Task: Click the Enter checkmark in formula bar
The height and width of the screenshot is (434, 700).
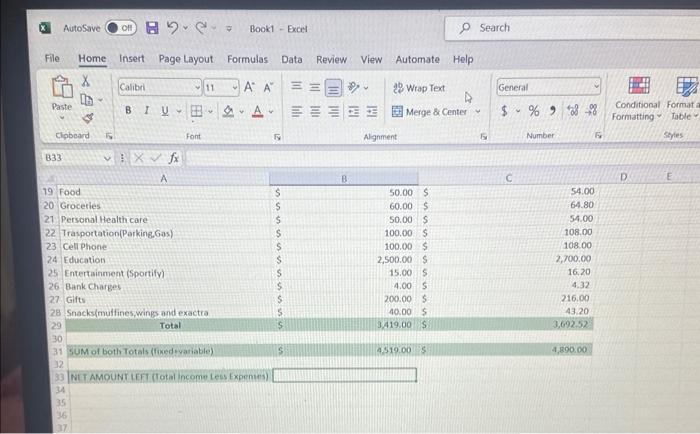Action: point(156,158)
